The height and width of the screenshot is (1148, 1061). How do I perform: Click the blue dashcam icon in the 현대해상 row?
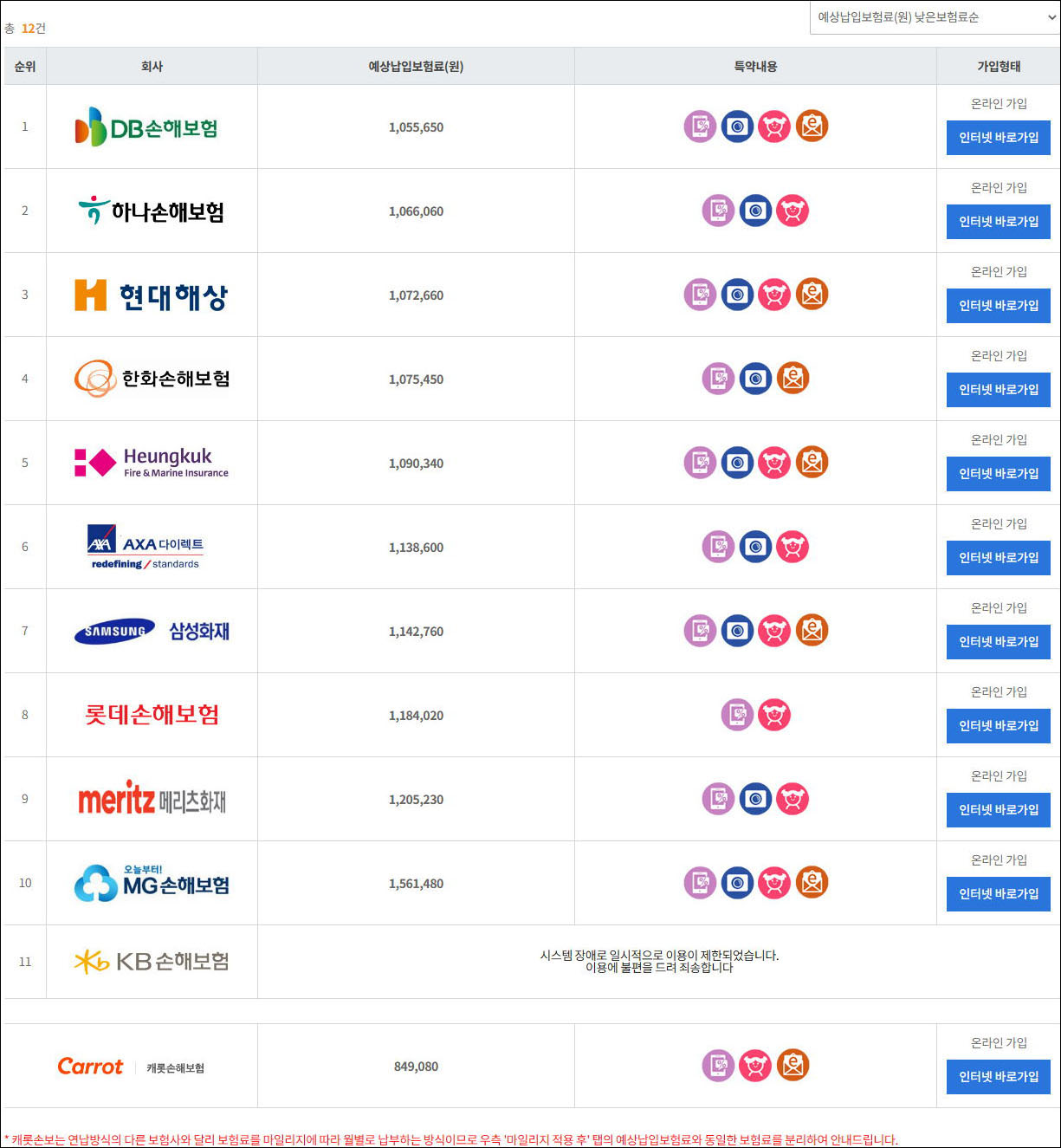(x=738, y=295)
